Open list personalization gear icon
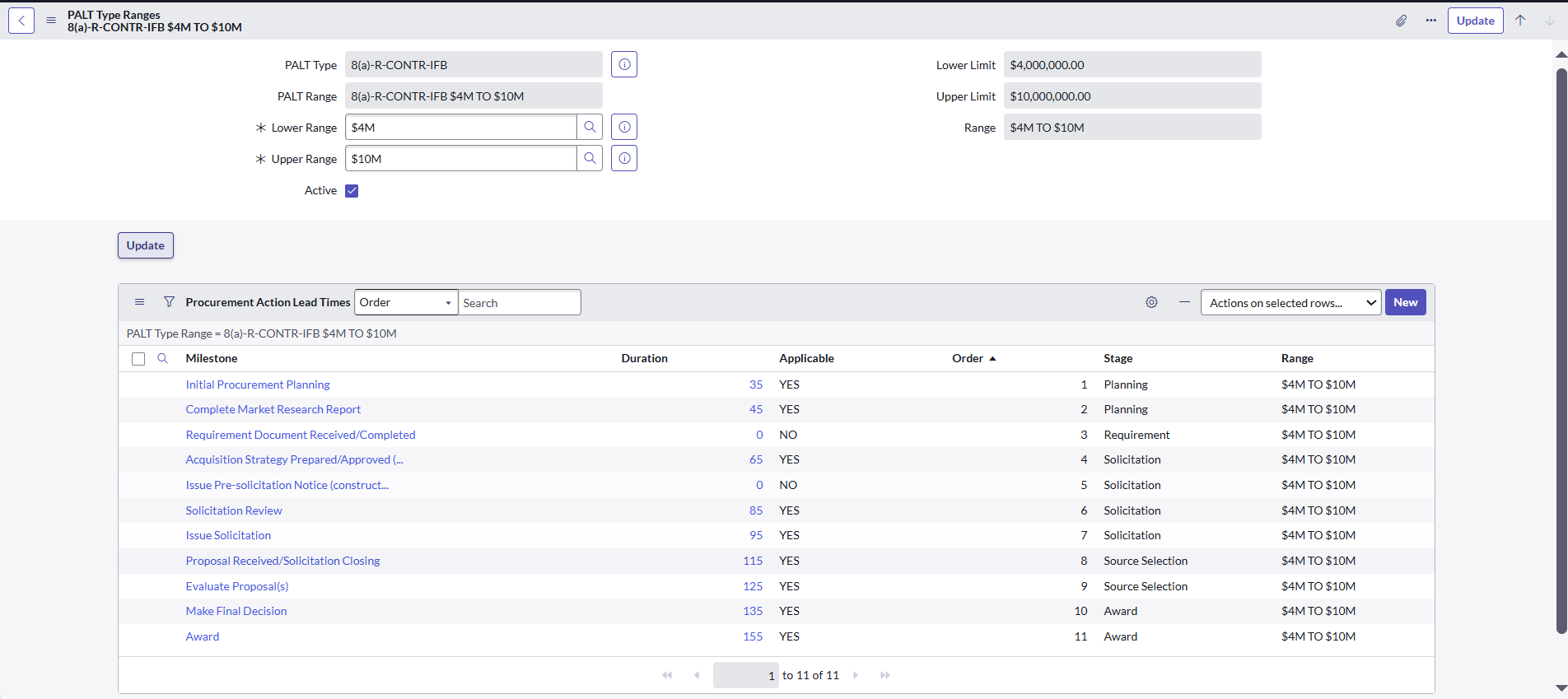 [x=1151, y=303]
